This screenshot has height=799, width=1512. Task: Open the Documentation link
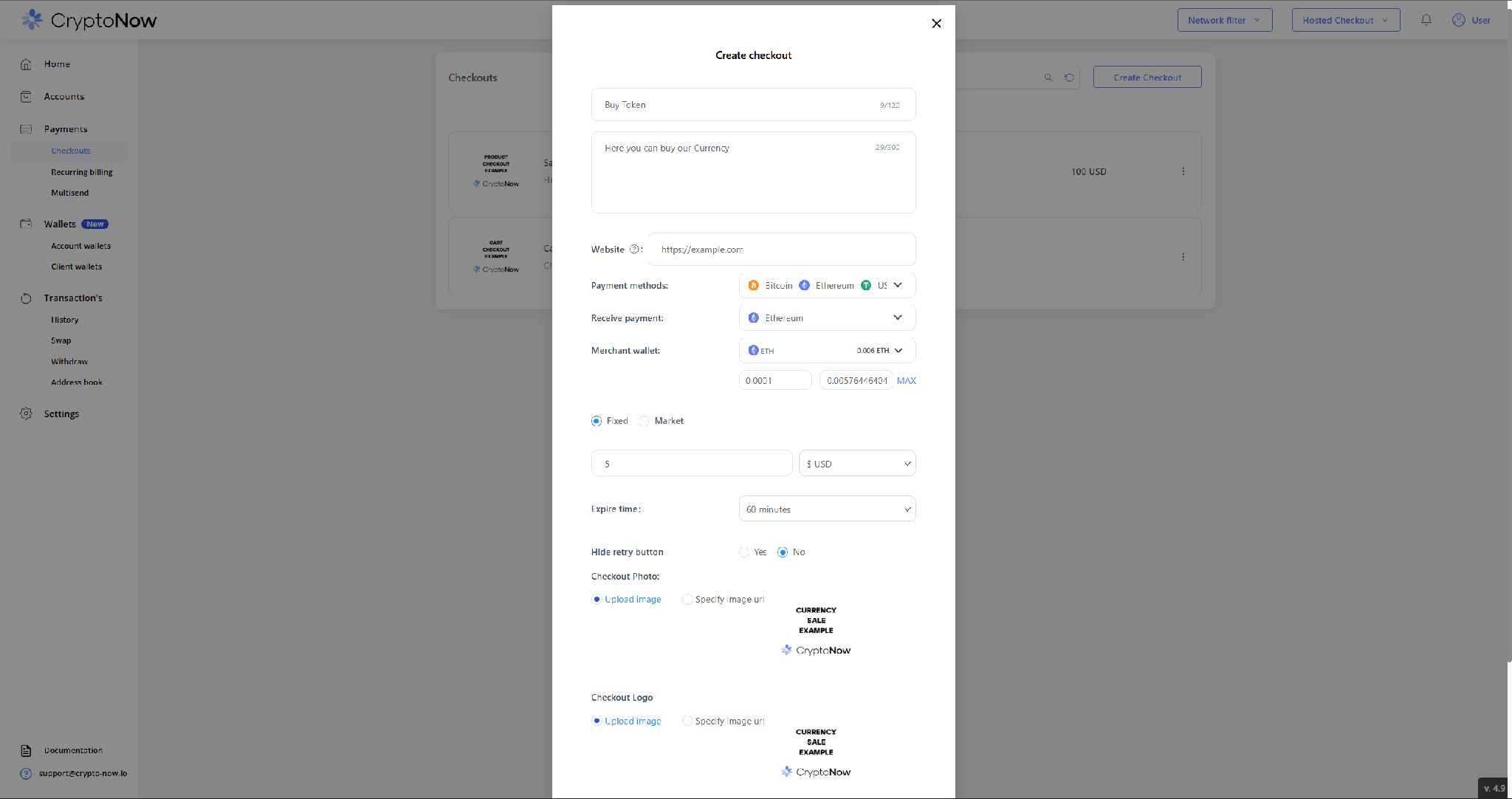[x=73, y=750]
